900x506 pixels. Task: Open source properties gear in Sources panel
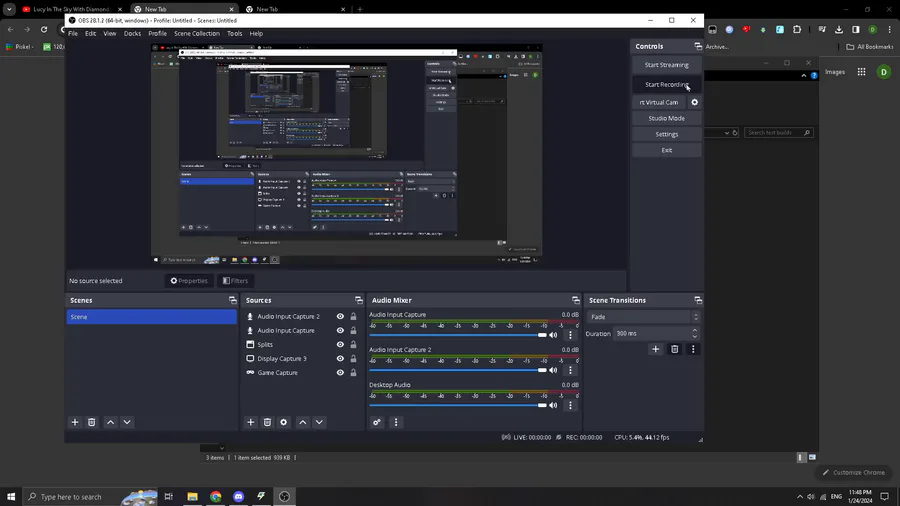pos(284,422)
